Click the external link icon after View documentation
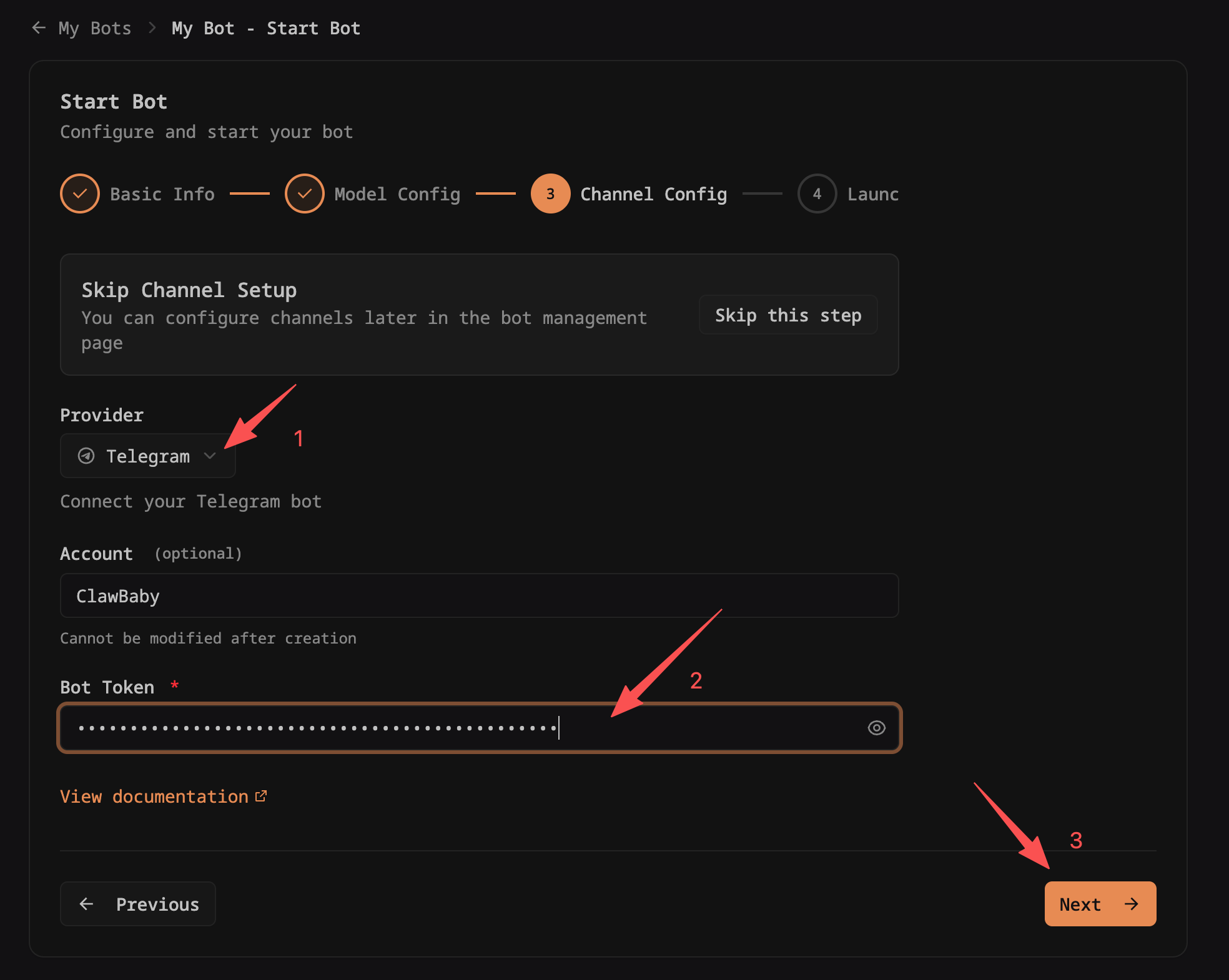 (x=261, y=796)
